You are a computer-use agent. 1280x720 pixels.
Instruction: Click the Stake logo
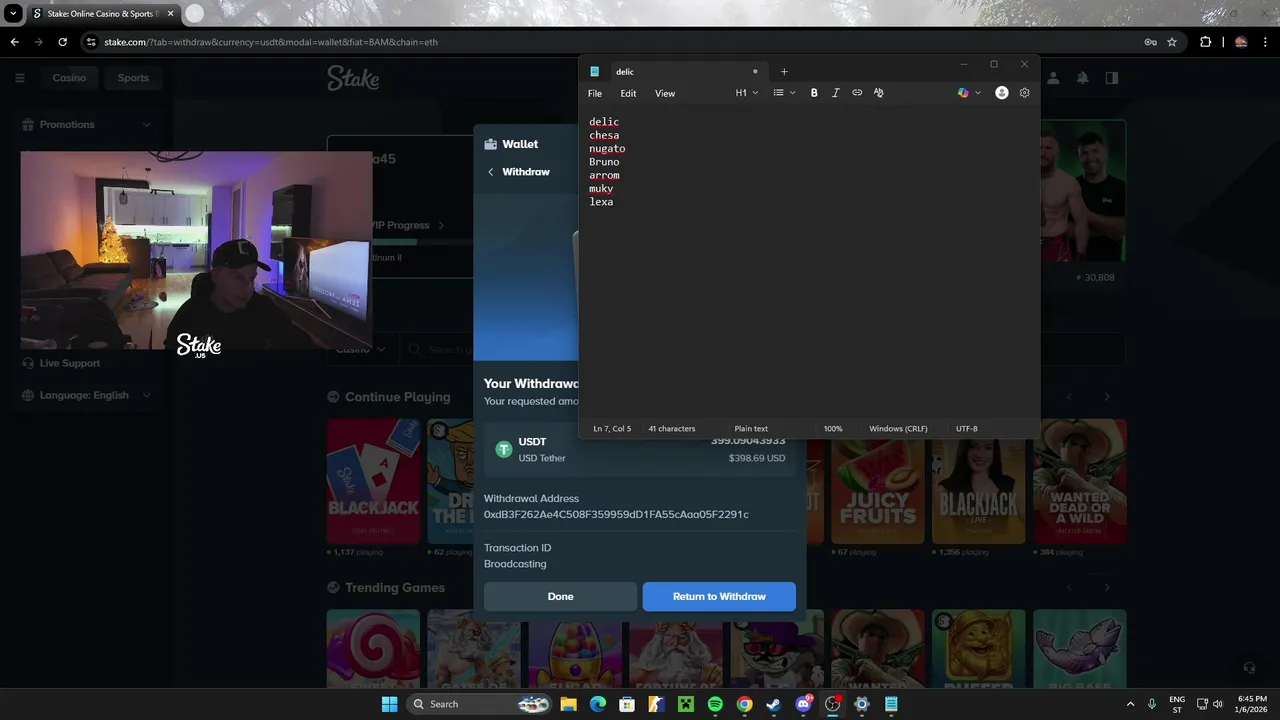click(353, 78)
